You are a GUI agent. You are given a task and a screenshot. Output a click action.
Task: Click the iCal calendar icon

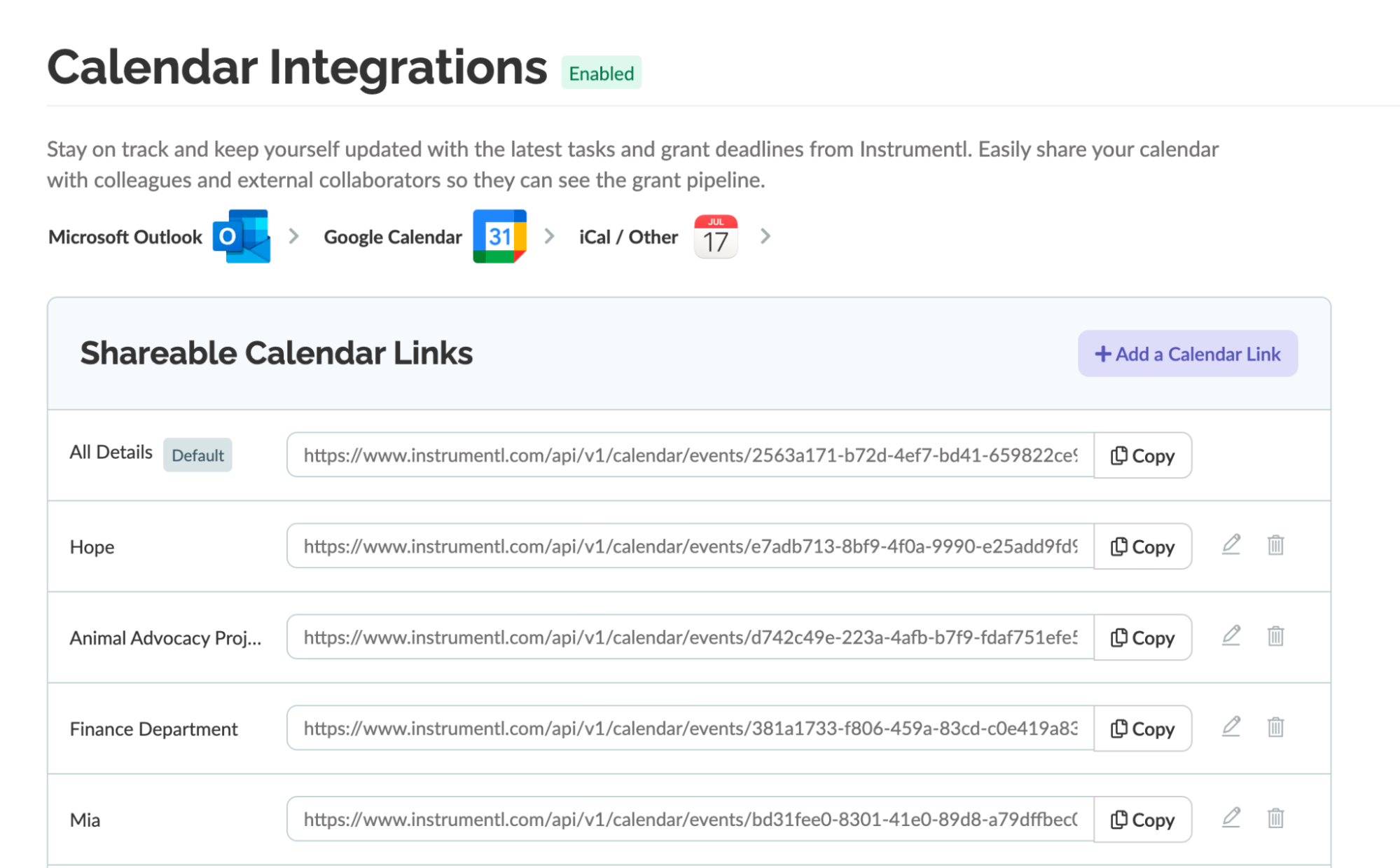tap(715, 236)
